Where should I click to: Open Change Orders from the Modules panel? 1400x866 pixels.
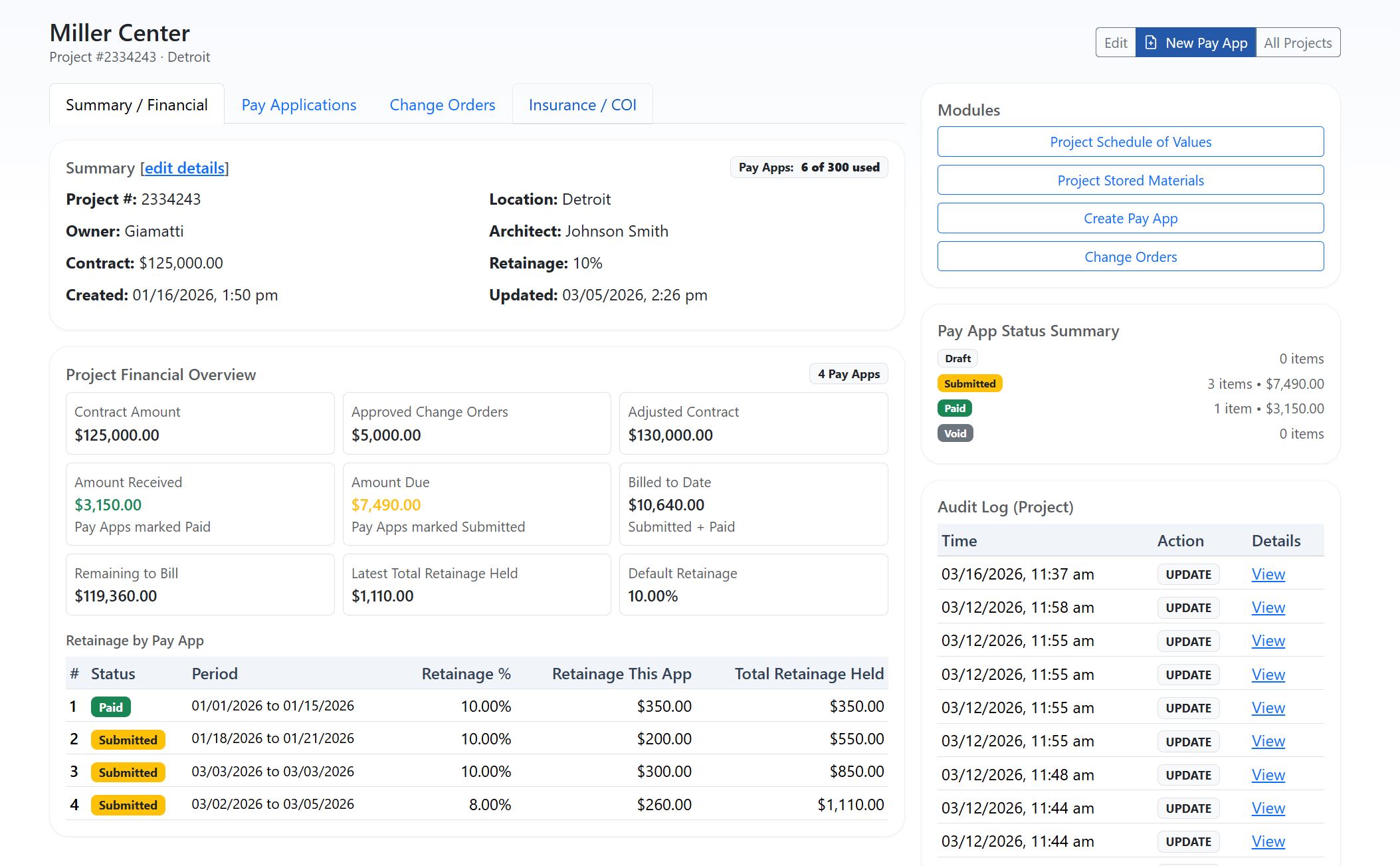(1130, 256)
